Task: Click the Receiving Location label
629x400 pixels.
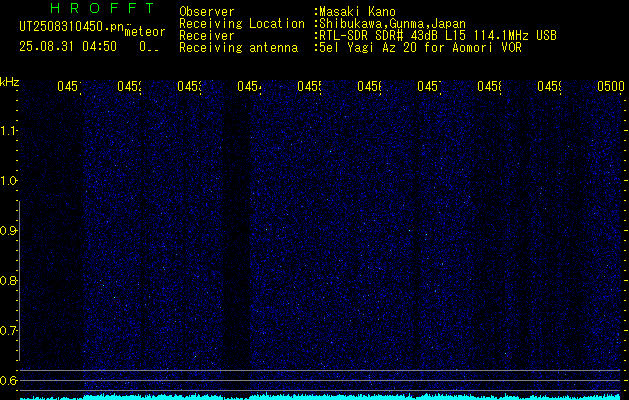Action: click(242, 24)
